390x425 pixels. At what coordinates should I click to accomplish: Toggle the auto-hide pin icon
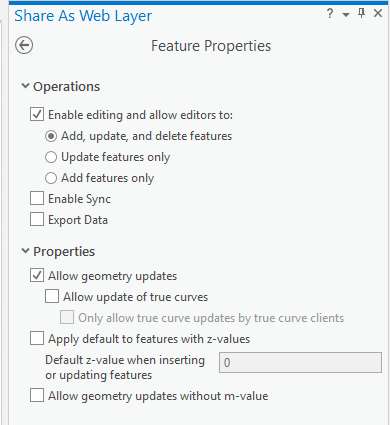361,13
